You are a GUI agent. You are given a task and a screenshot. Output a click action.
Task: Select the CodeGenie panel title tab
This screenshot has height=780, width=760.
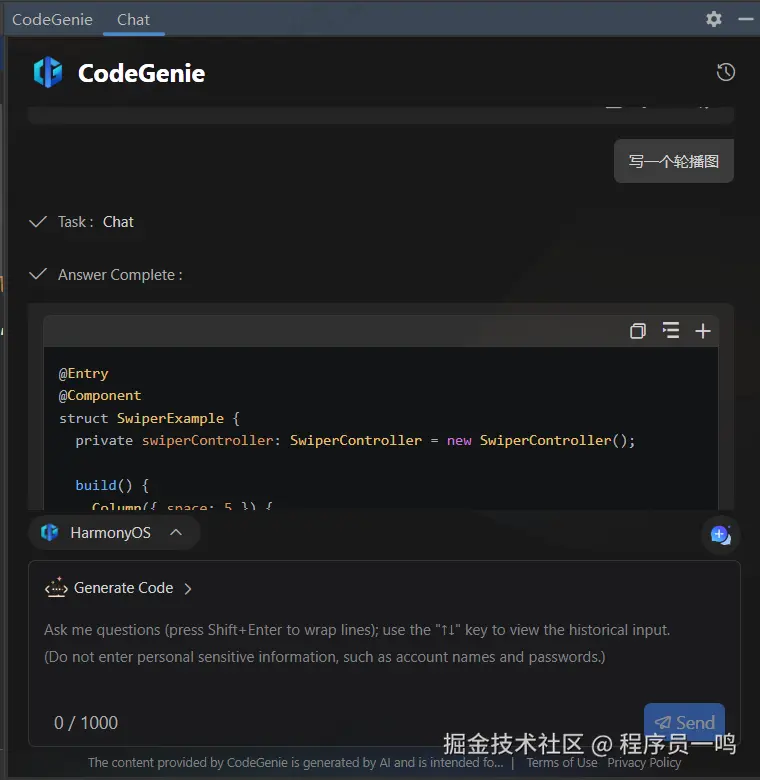(x=52, y=19)
